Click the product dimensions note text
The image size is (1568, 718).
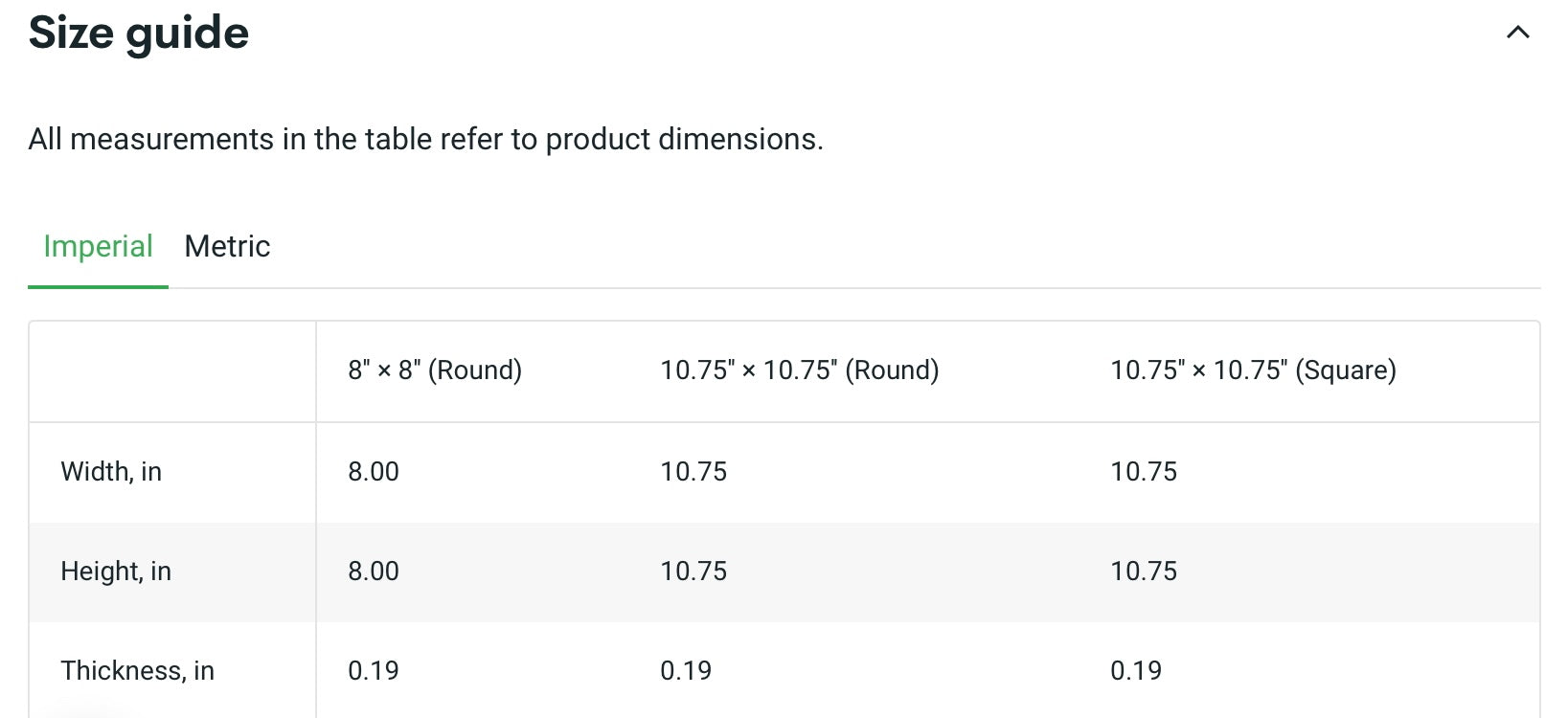click(425, 140)
